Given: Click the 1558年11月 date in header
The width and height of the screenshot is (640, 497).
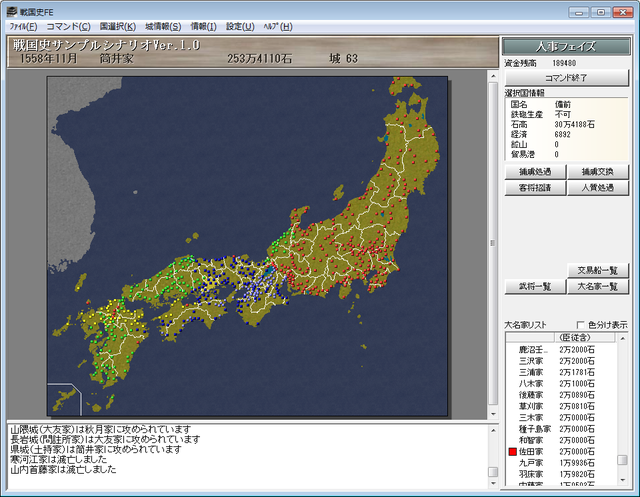Looking at the screenshot, I should point(48,59).
